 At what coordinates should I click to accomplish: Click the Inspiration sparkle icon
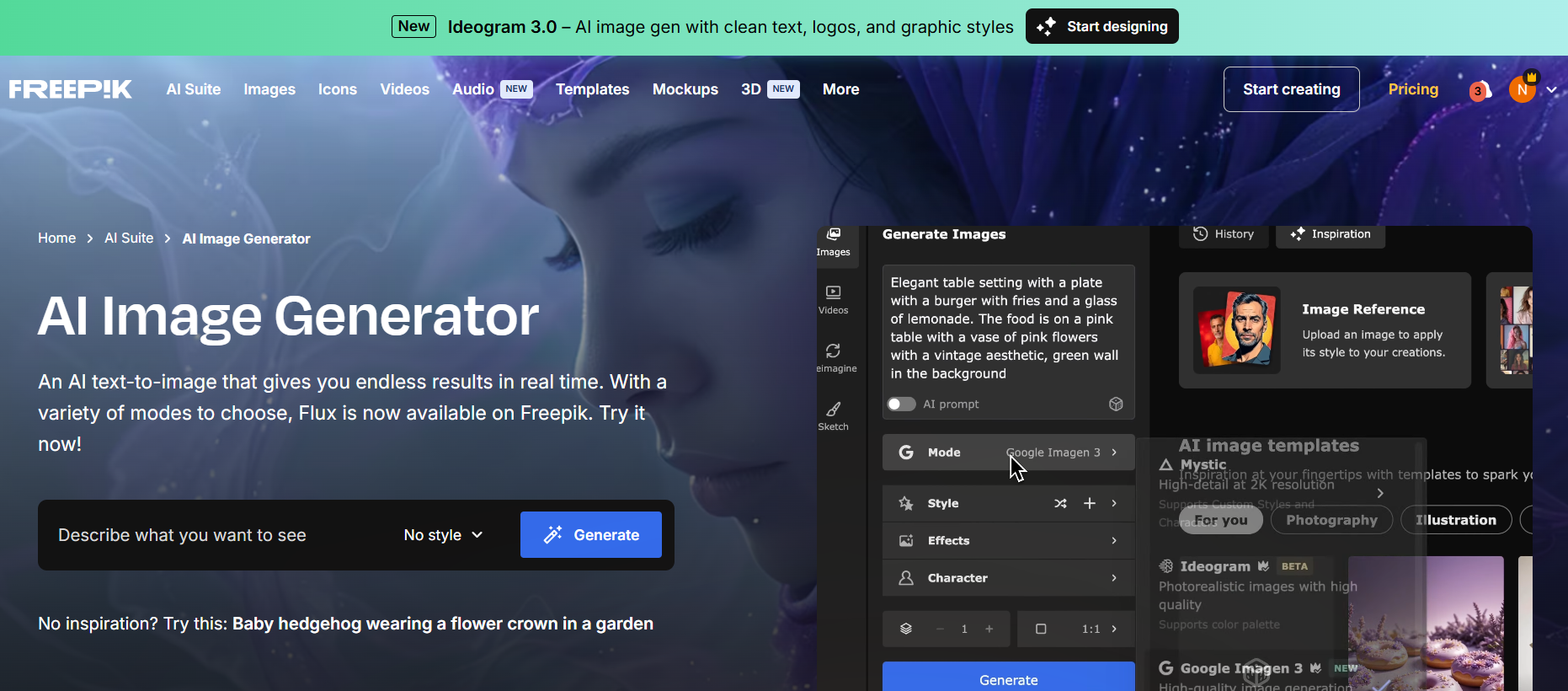[x=1298, y=233]
